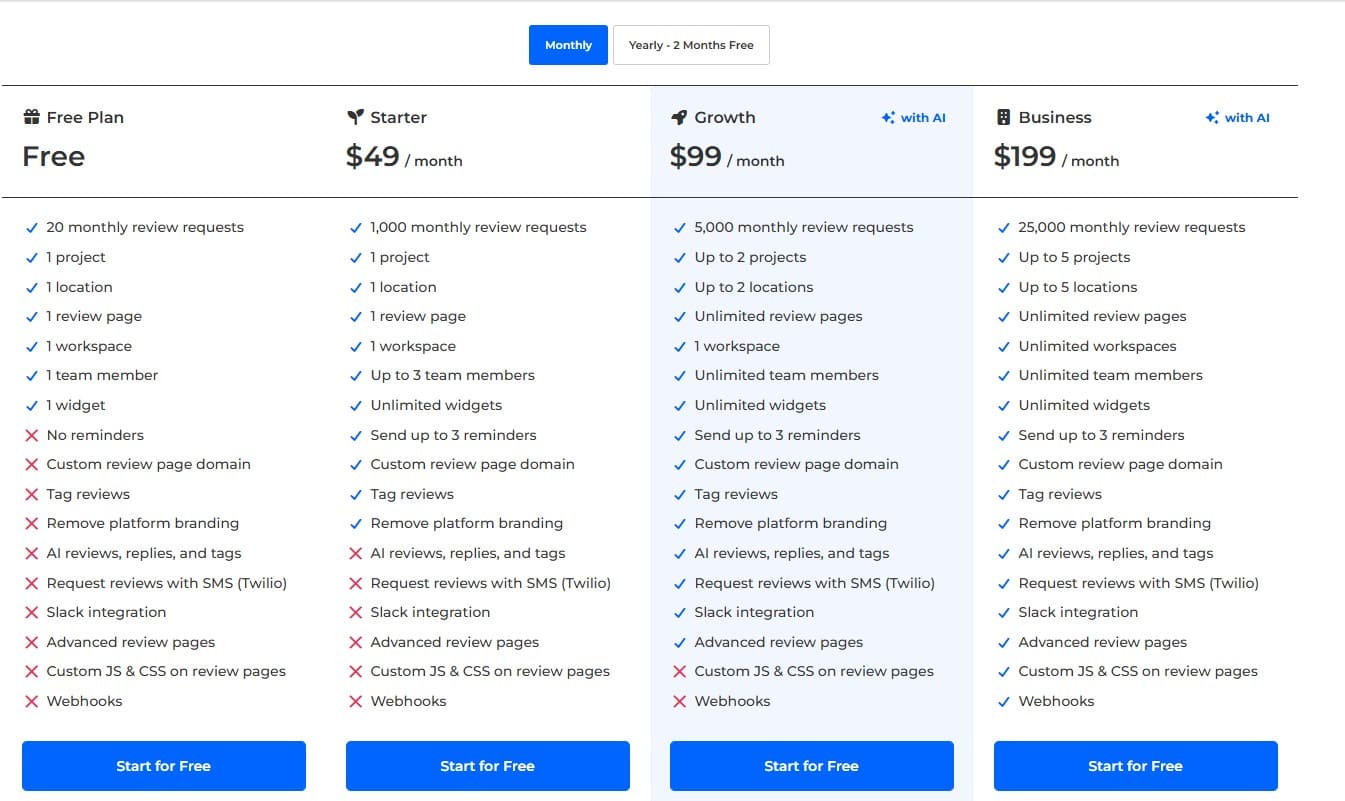
Task: Click the red X next to Webhooks in Growth
Action: coord(680,701)
